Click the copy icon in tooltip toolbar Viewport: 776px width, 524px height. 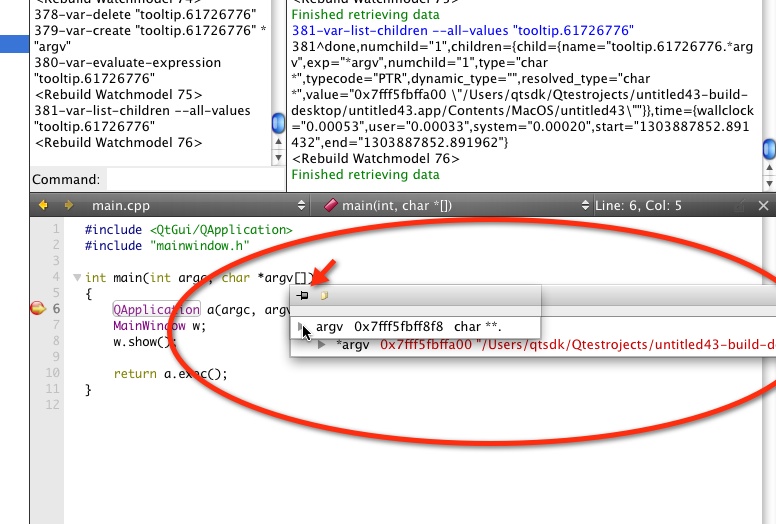coord(323,296)
